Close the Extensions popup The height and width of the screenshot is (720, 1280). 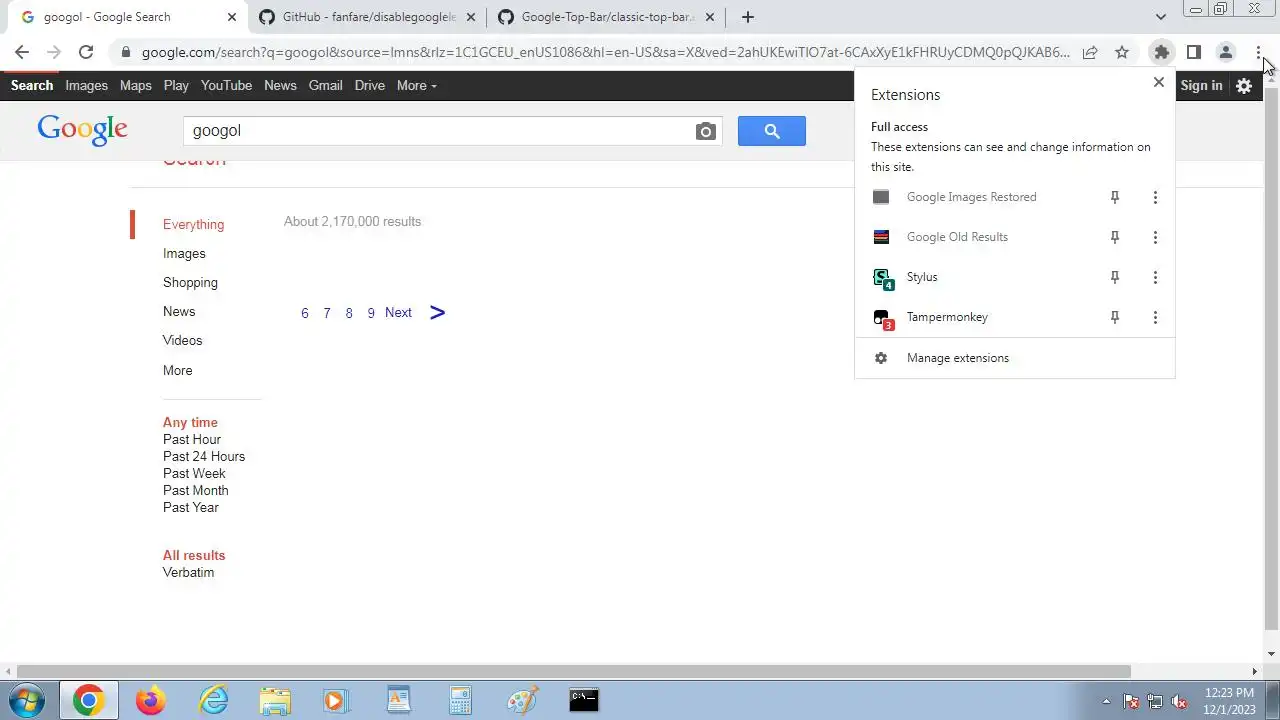pyautogui.click(x=1159, y=82)
